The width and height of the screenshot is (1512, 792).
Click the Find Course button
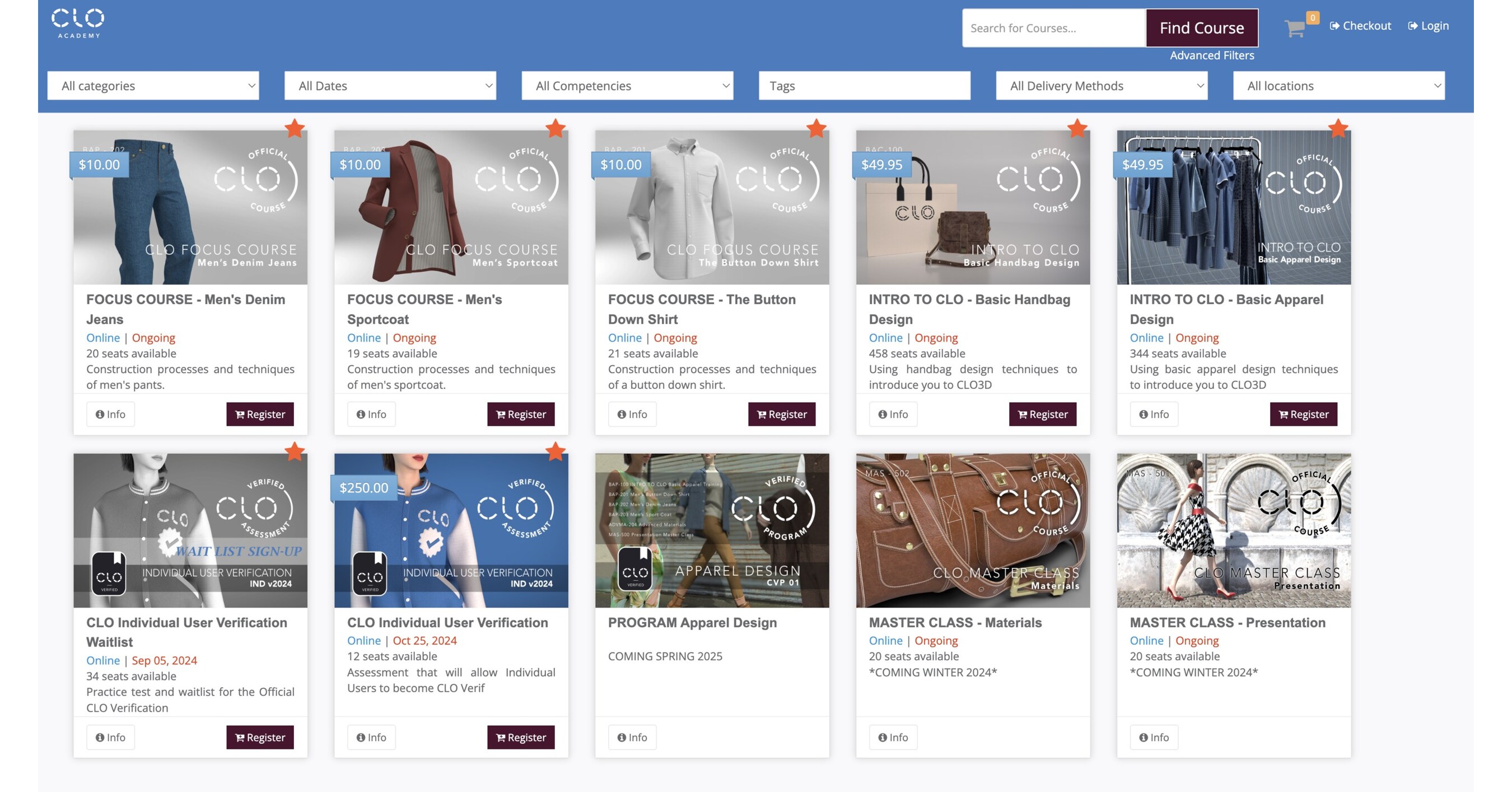(x=1202, y=27)
